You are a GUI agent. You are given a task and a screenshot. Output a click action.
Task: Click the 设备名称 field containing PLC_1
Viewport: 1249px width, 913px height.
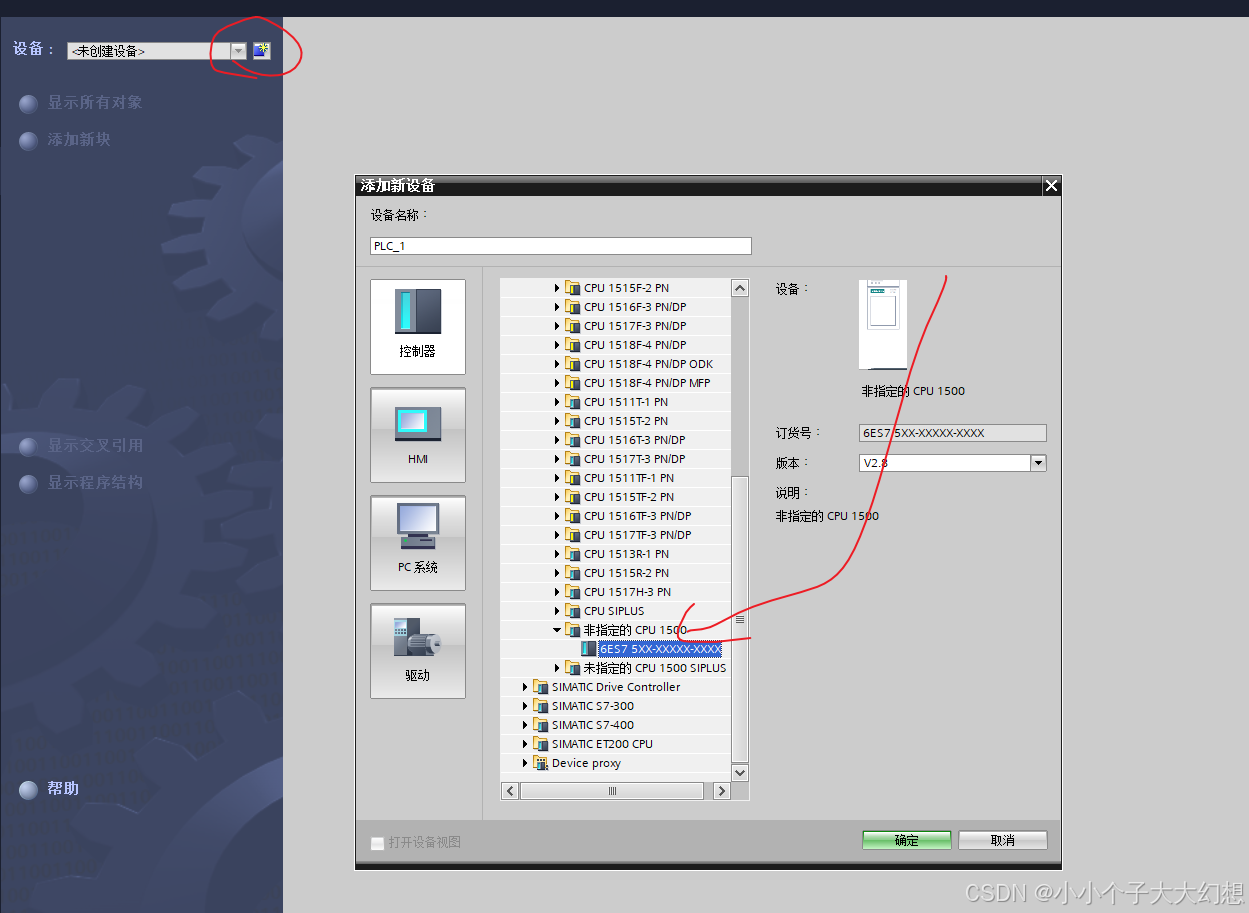[560, 246]
